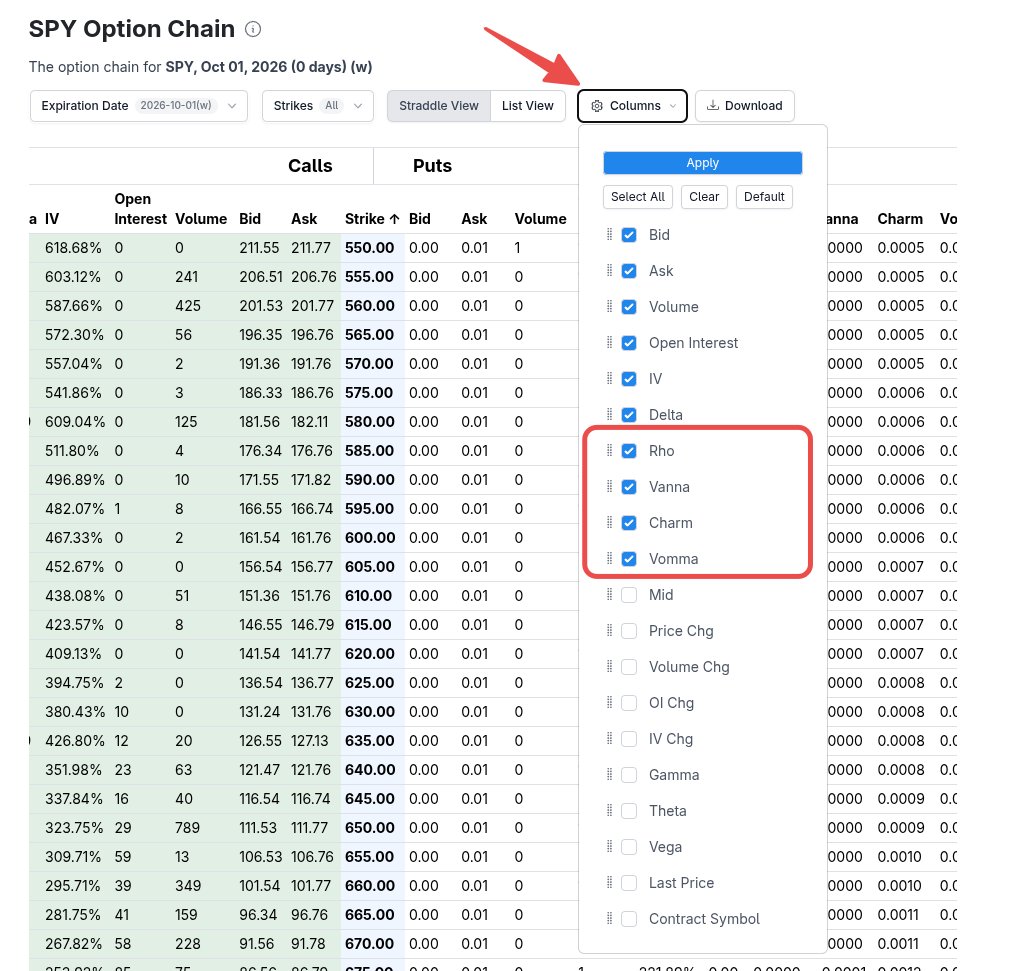Click the Charm column header
The height and width of the screenshot is (971, 1012).
pyautogui.click(x=900, y=219)
